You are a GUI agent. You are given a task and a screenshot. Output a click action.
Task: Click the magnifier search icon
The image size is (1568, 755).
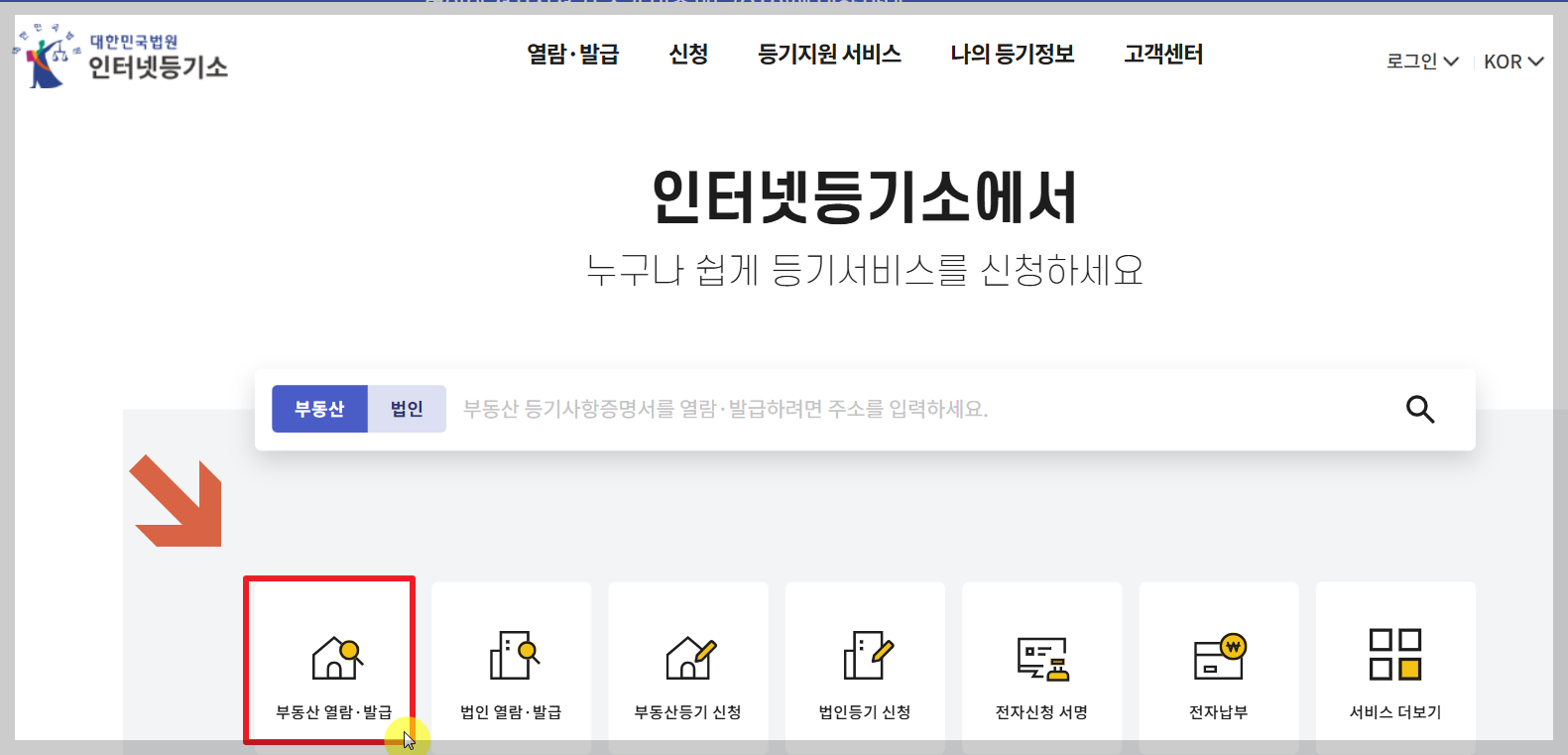point(1420,409)
